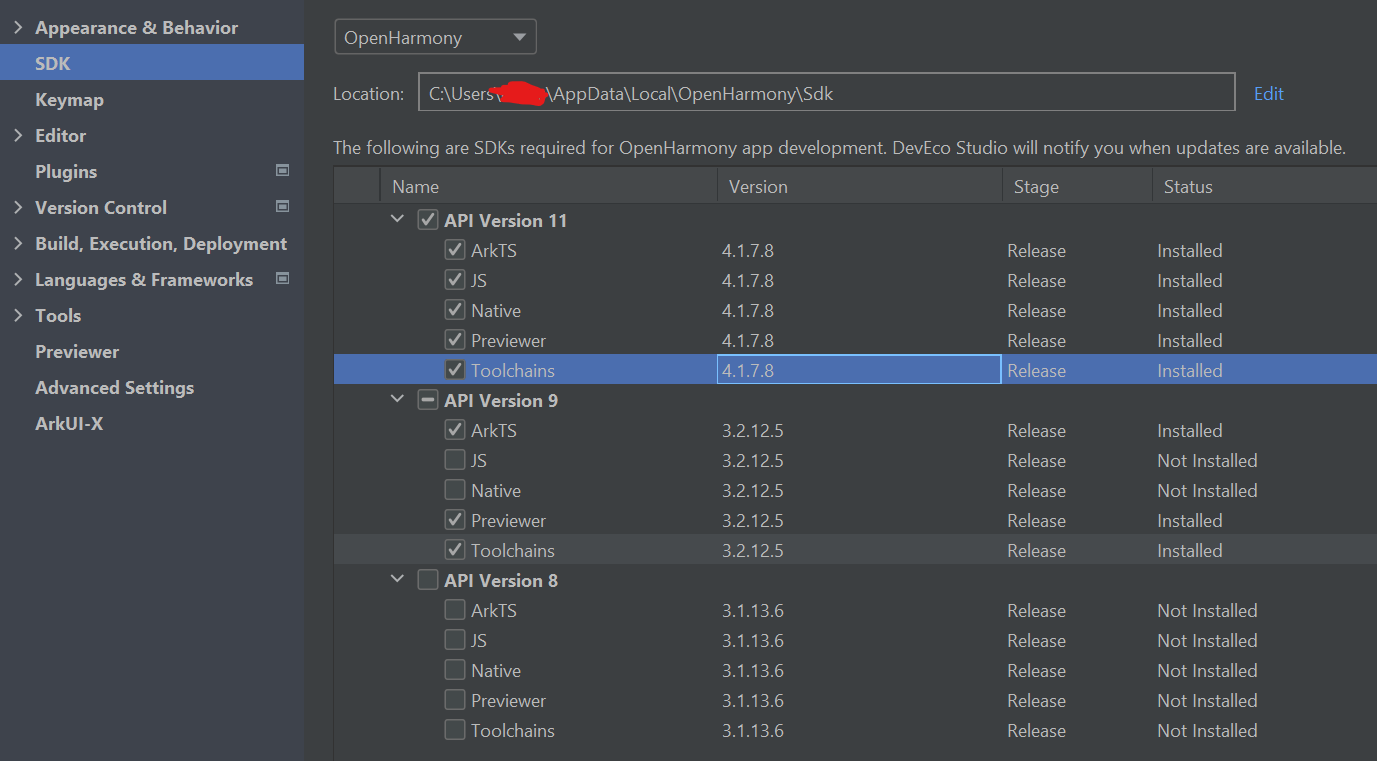
Task: Select the SDK settings page
Action: (152, 63)
